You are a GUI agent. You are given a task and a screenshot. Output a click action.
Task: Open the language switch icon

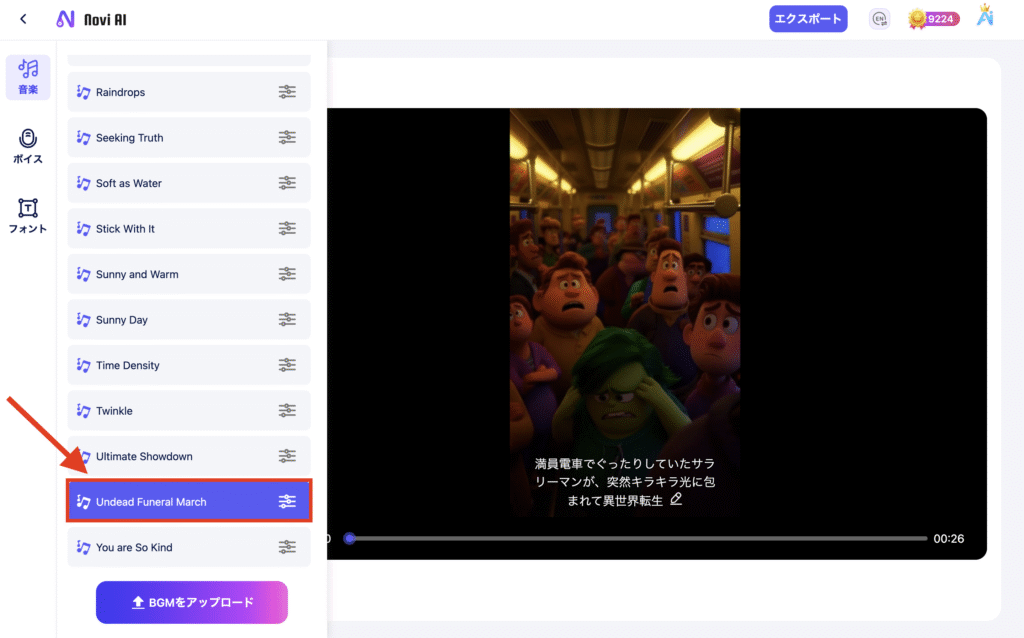point(880,19)
